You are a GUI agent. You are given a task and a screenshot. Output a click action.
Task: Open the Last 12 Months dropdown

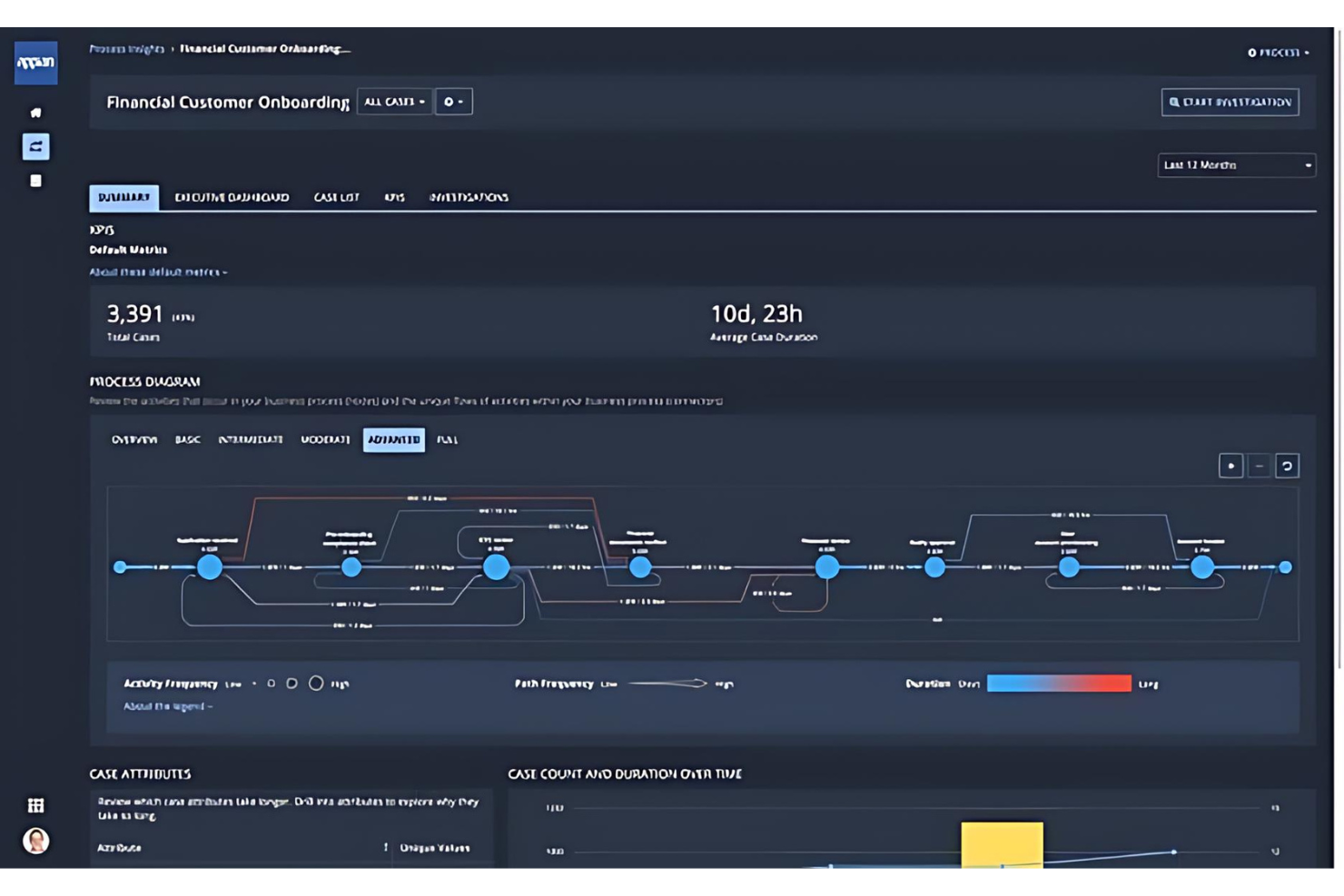[x=1237, y=165]
